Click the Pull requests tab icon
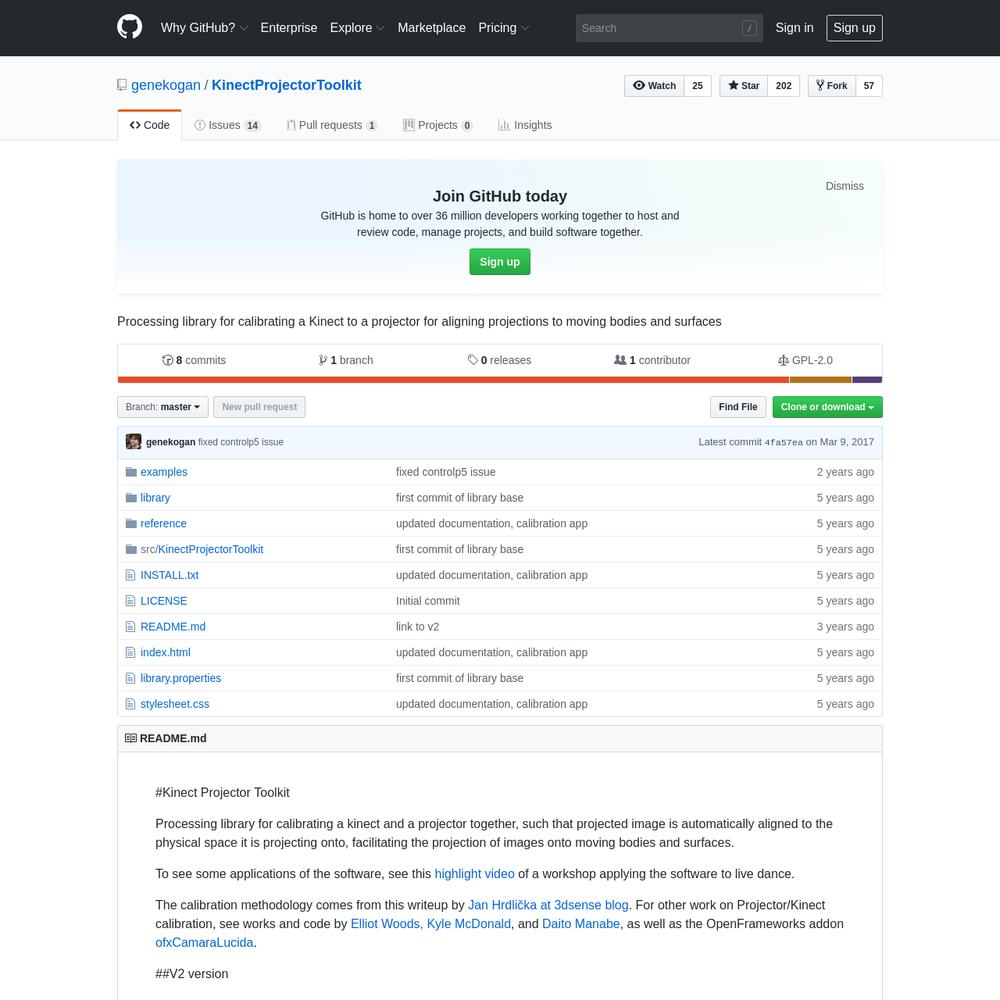 coord(291,125)
